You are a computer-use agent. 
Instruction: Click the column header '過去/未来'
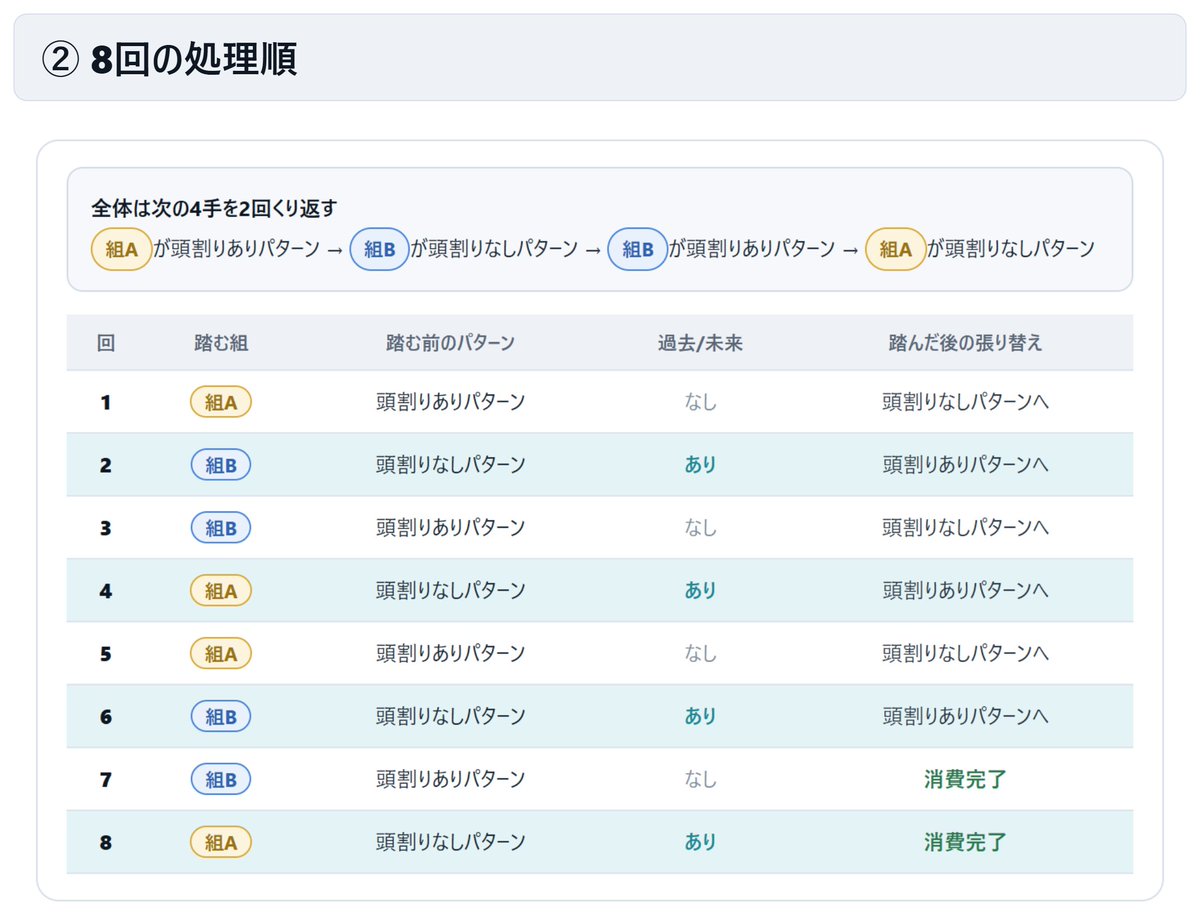click(x=700, y=343)
